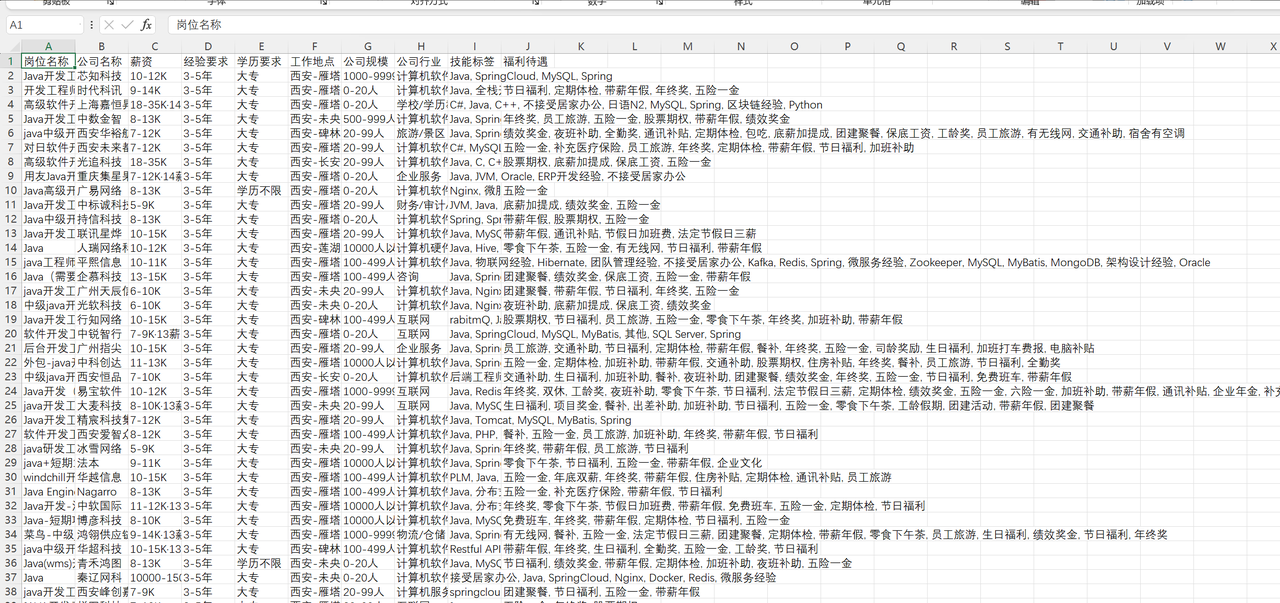The image size is (1280, 603).
Task: Select row 12 header
Action: point(10,218)
